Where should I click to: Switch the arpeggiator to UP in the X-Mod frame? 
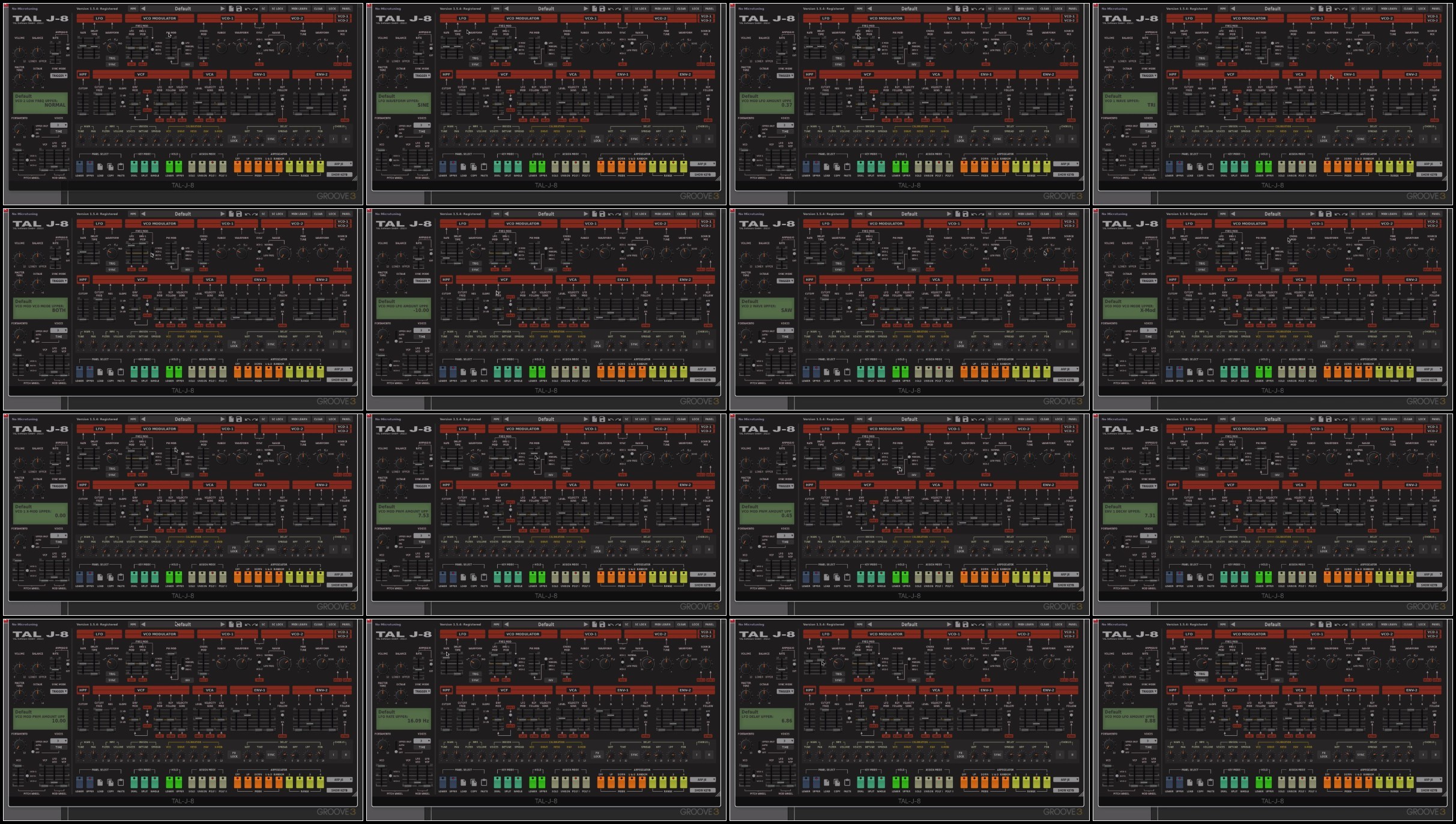[1337, 372]
